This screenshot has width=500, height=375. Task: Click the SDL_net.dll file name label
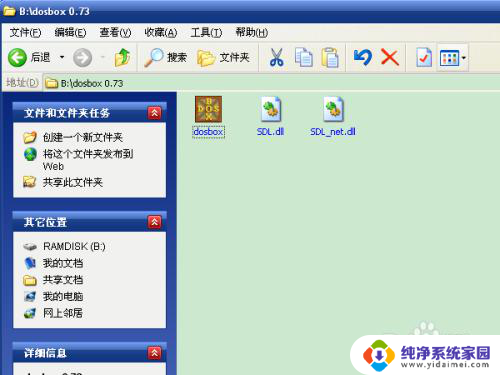coord(333,132)
